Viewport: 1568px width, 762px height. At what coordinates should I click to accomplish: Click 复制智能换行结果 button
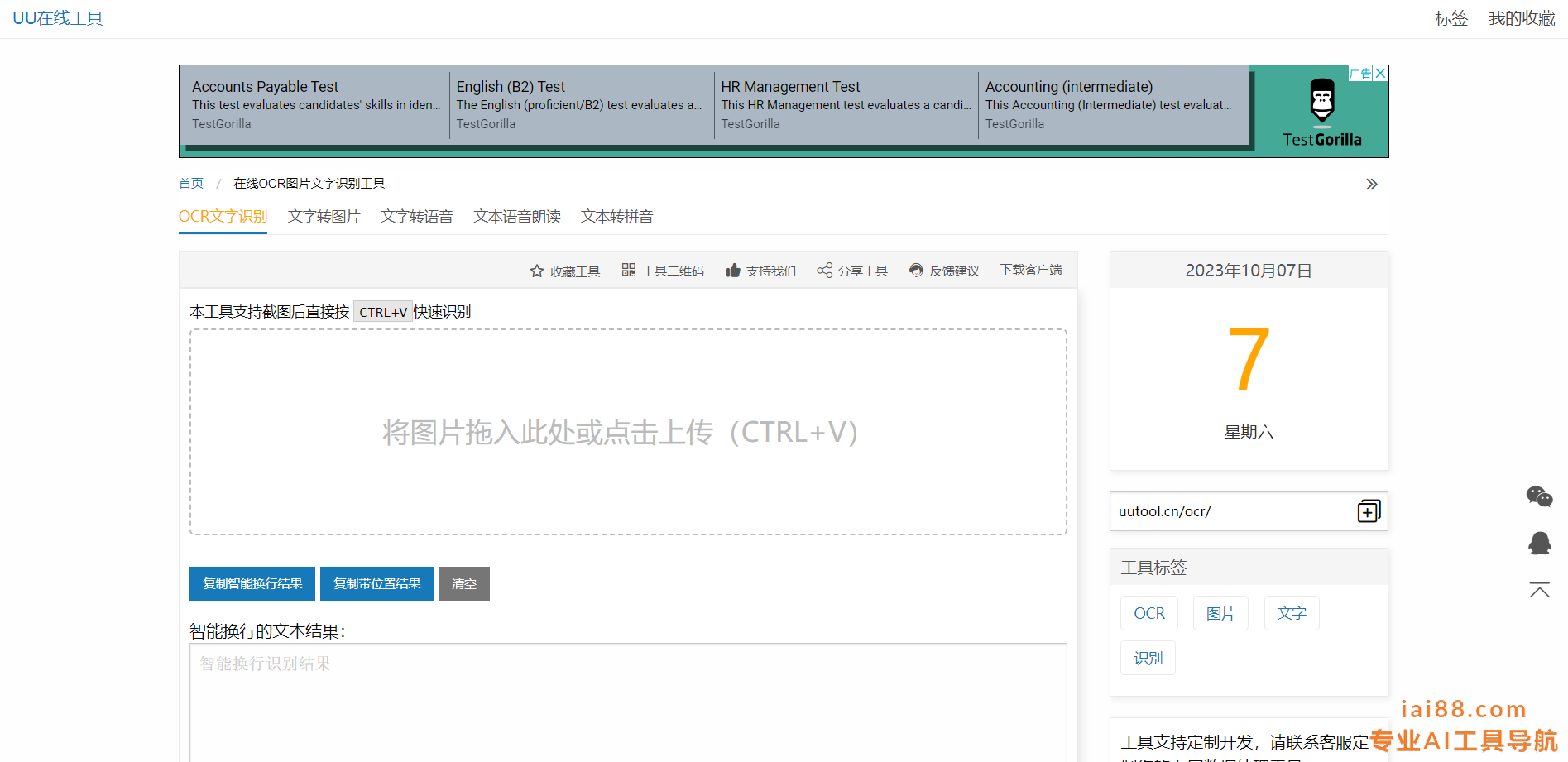(252, 584)
